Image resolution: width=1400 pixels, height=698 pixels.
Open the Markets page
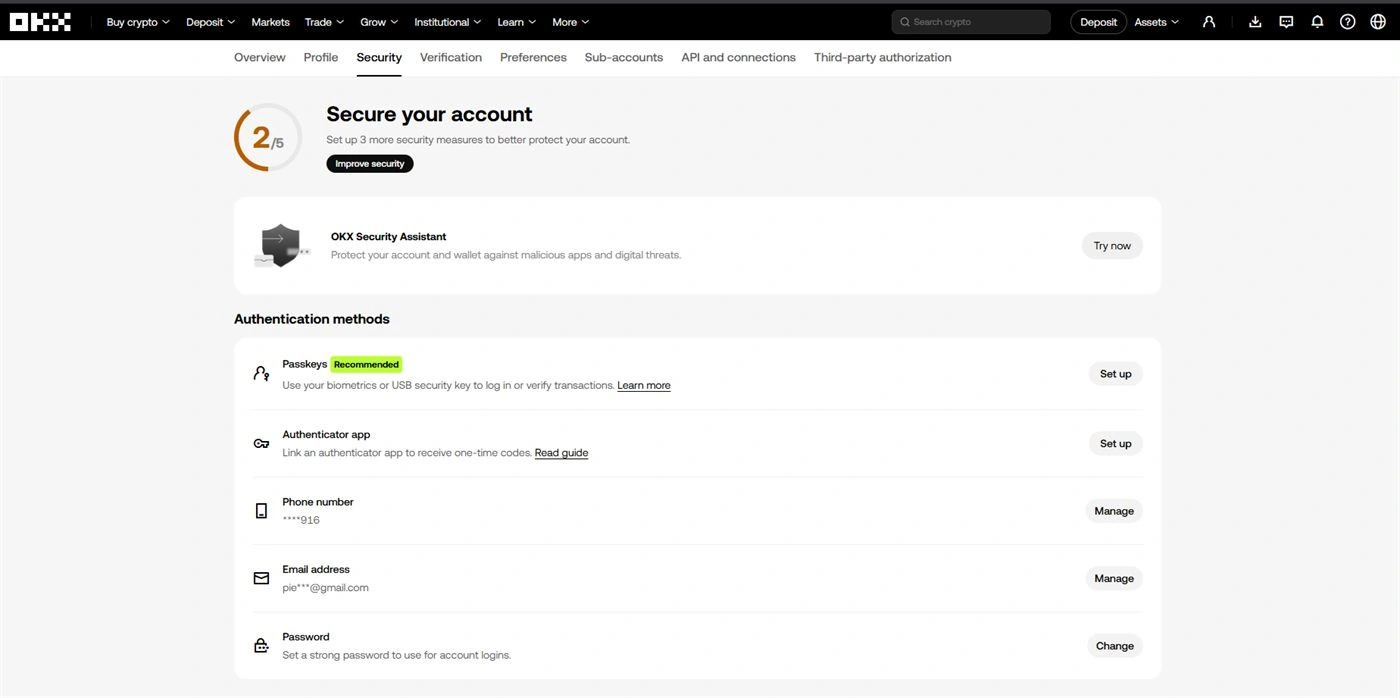(270, 22)
